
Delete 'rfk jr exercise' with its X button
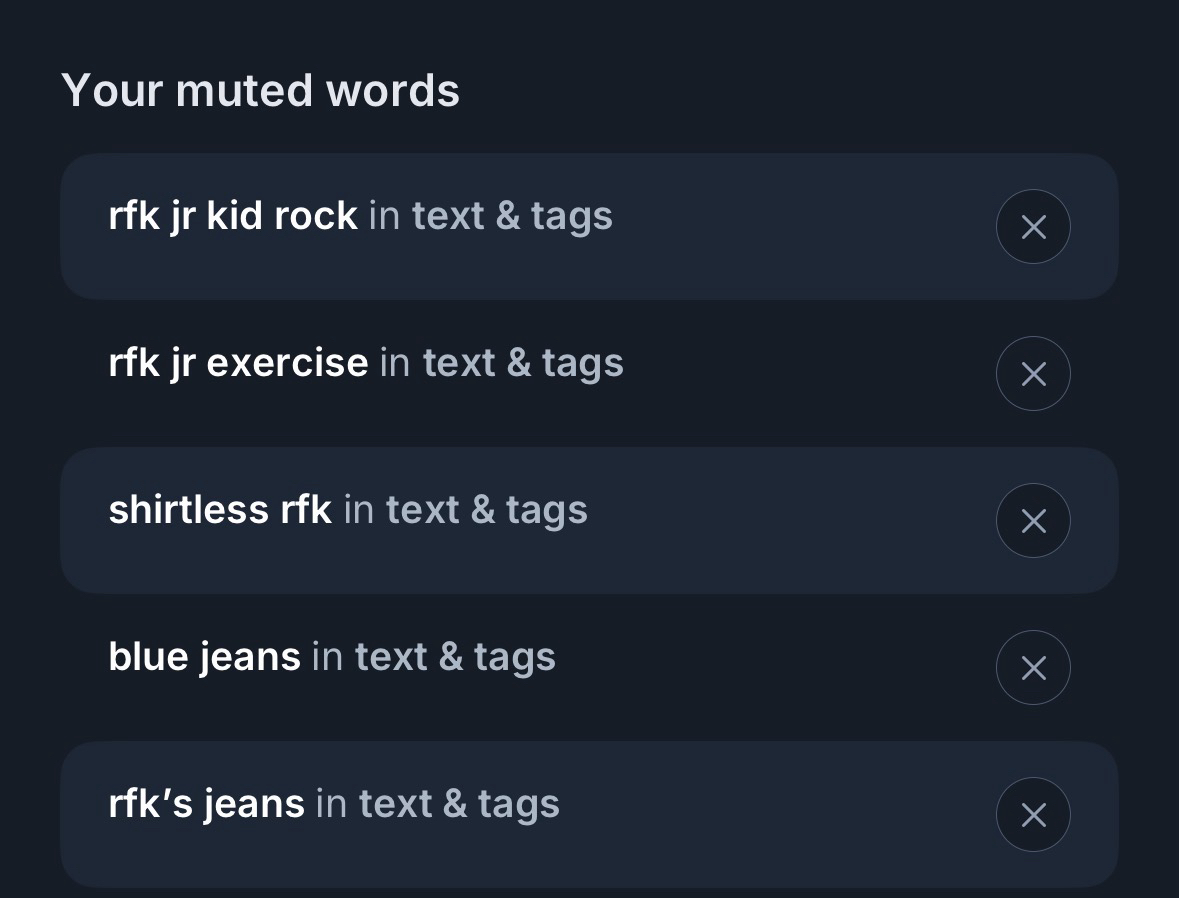tap(1033, 374)
